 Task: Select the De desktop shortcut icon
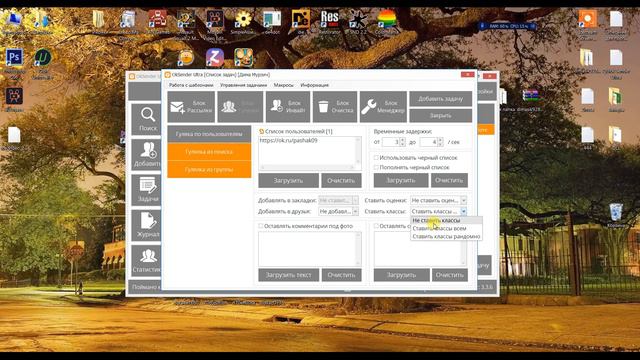[301, 19]
